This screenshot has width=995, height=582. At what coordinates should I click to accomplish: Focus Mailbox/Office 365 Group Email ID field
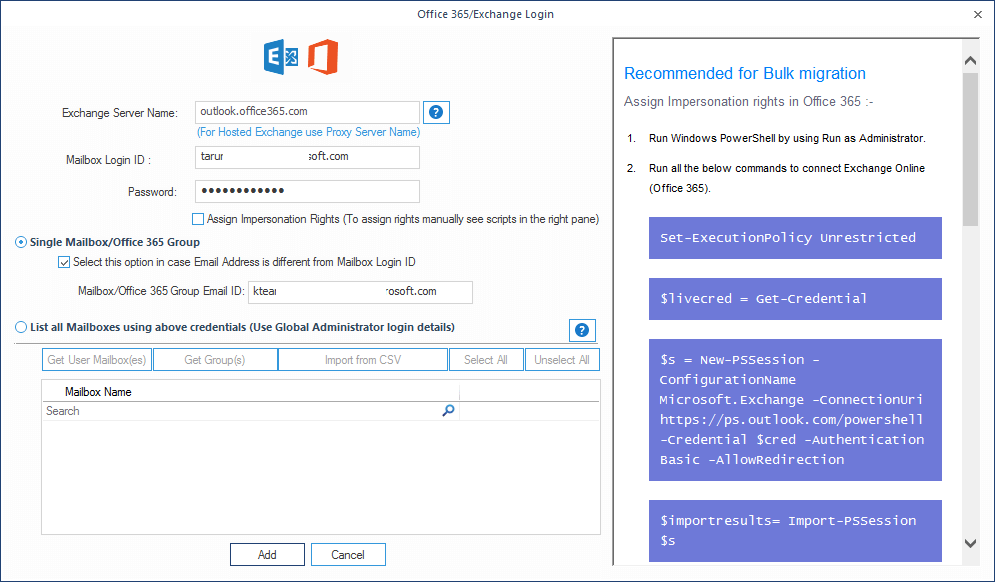[360, 292]
